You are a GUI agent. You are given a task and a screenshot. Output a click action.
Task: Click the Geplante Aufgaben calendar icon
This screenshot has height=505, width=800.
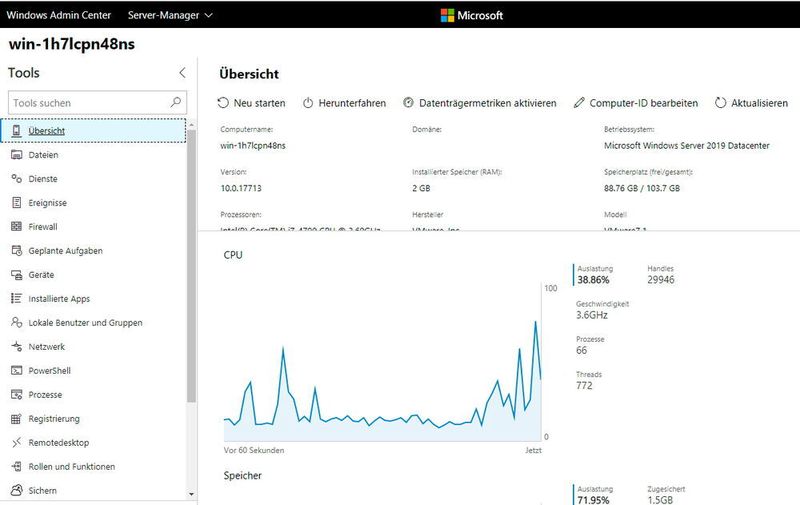[16, 250]
